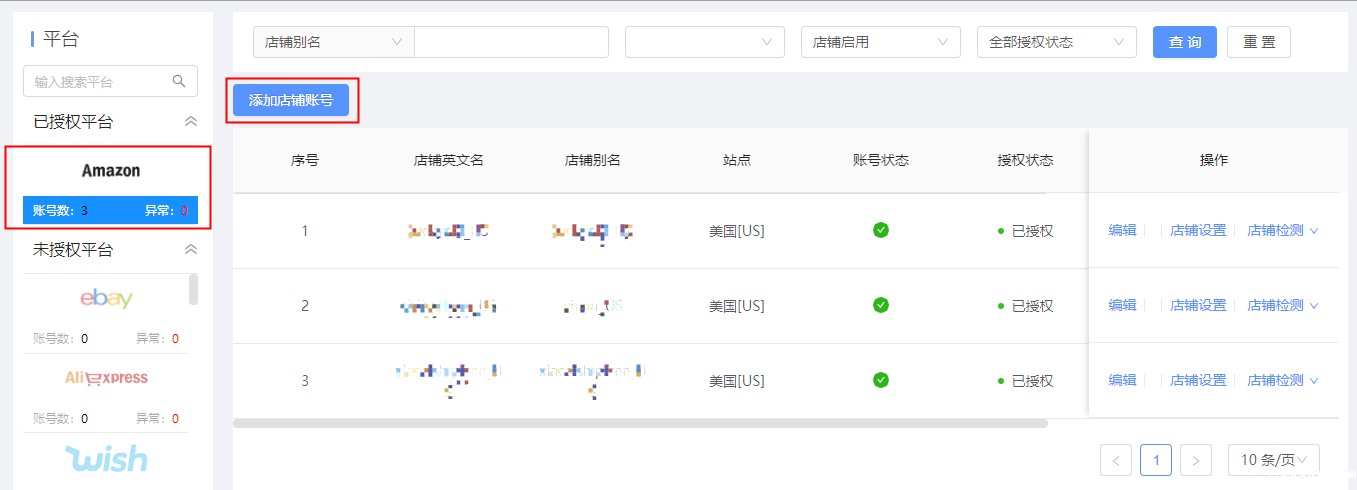This screenshot has width=1357, height=490.
Task: Collapse the 已授权平台 section
Action: (191, 122)
